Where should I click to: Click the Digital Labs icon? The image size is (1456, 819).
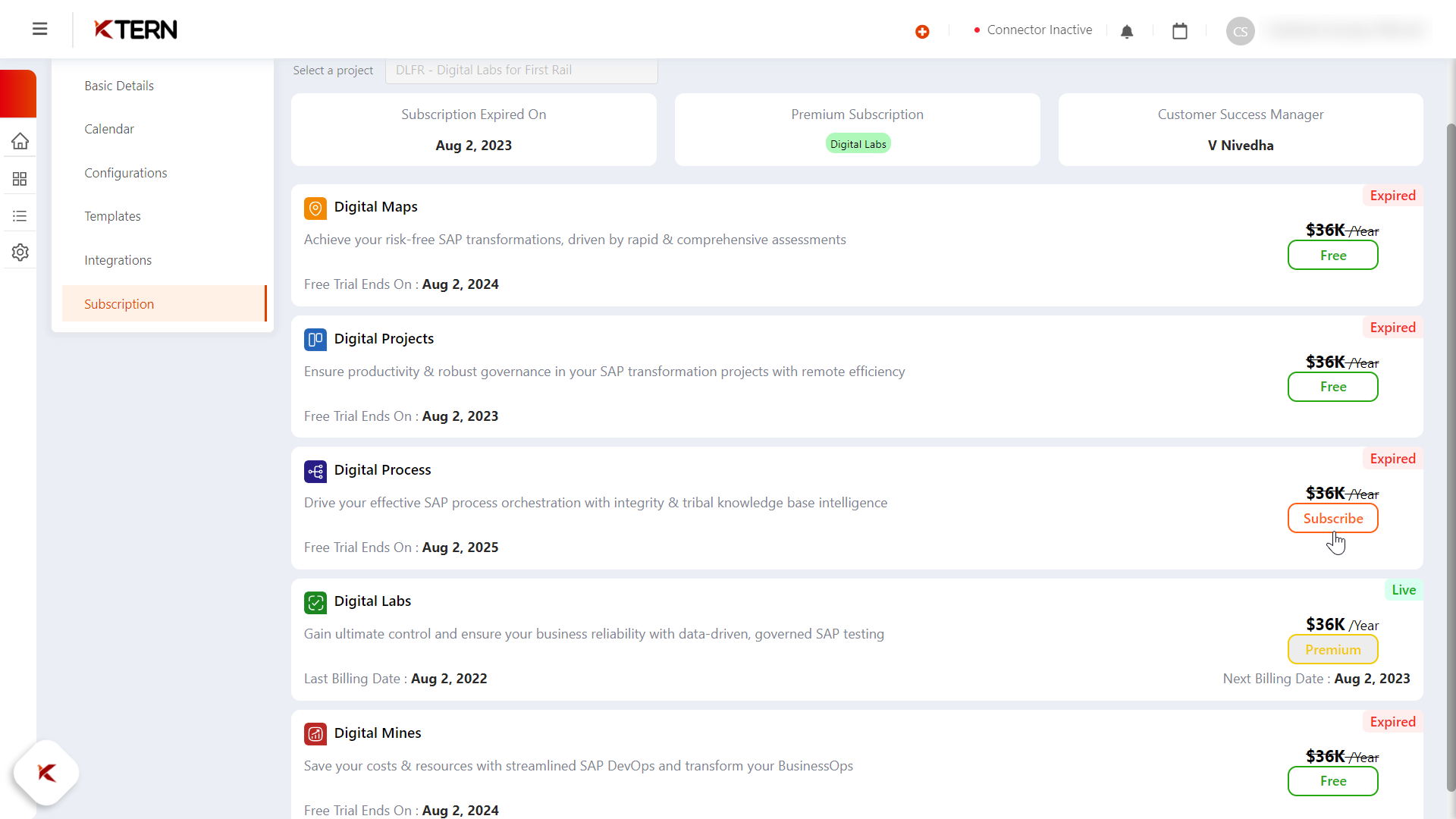coord(315,602)
